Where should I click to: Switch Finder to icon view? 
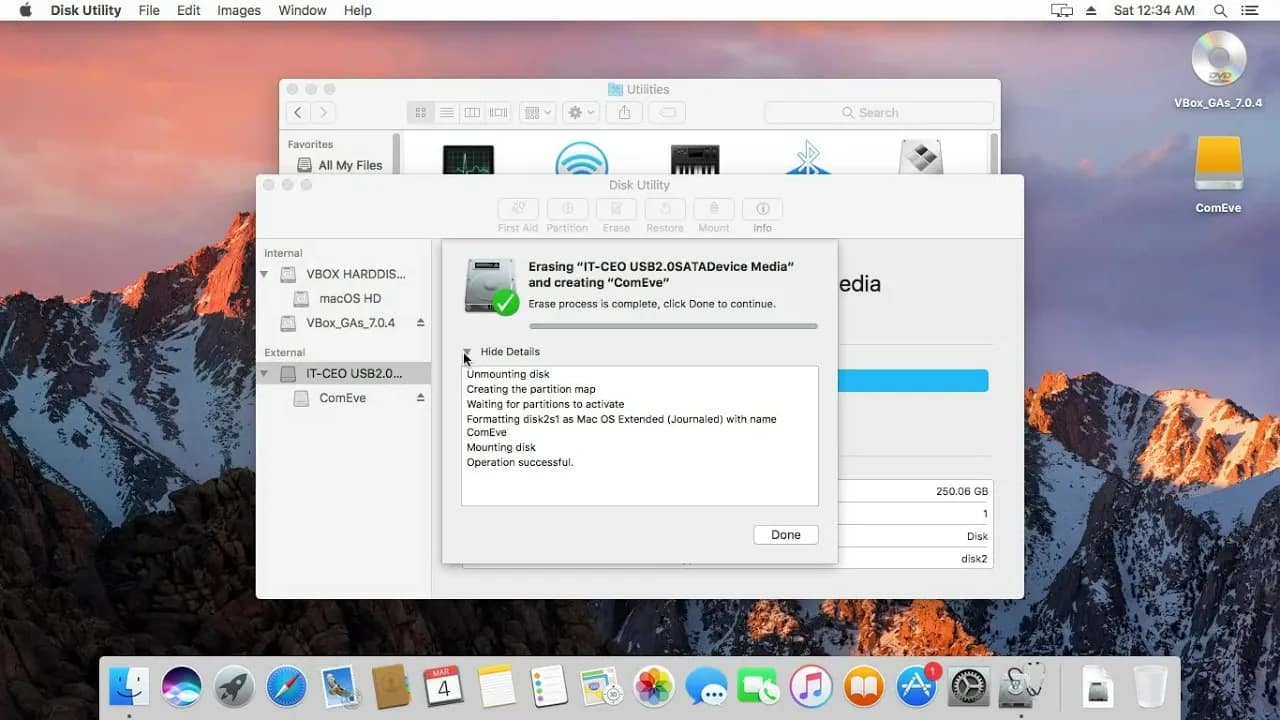[420, 112]
